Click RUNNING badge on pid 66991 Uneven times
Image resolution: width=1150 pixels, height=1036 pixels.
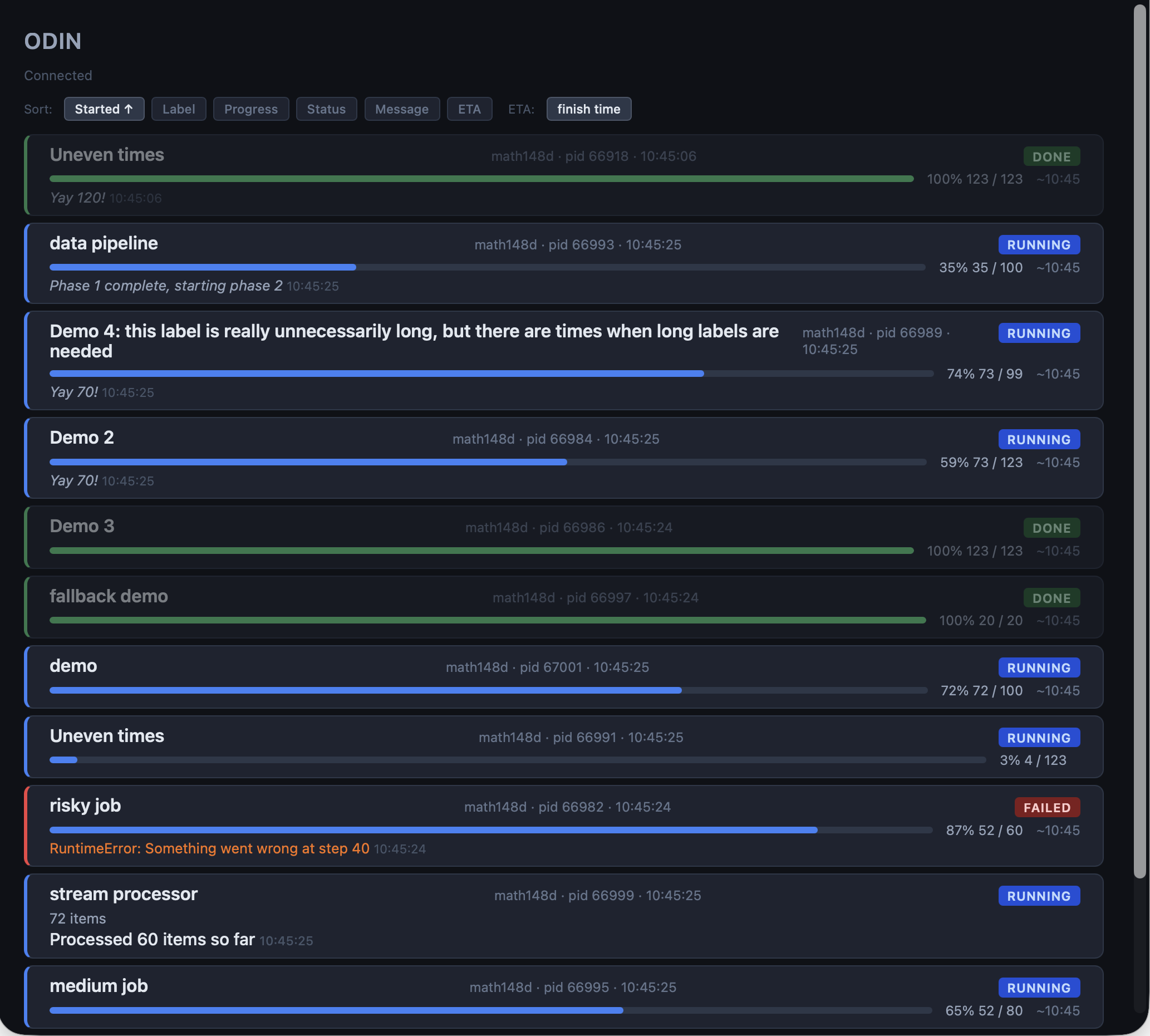1039,738
